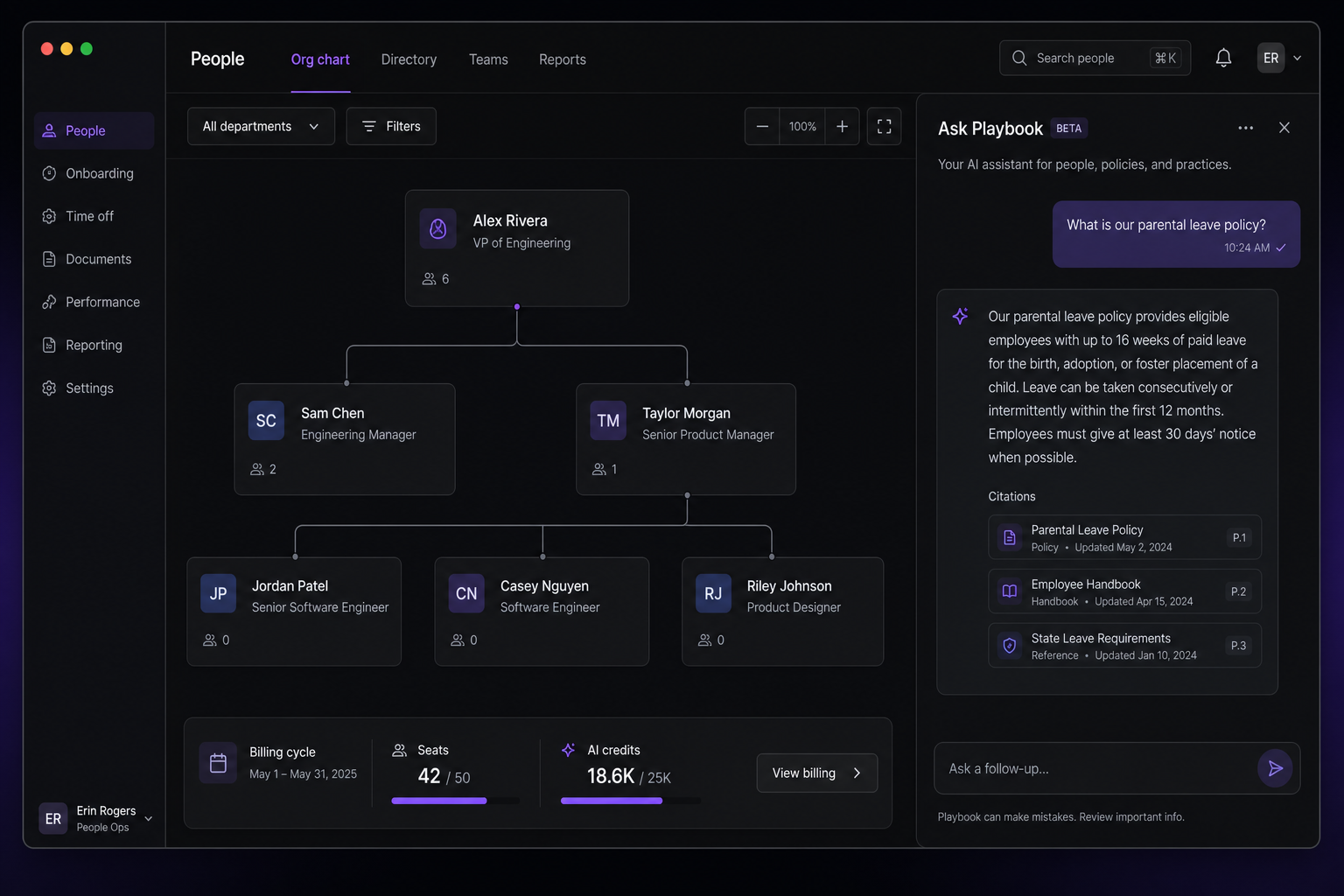Click the '18.6K / 25K' credits value
The image size is (1344, 896).
point(628,776)
